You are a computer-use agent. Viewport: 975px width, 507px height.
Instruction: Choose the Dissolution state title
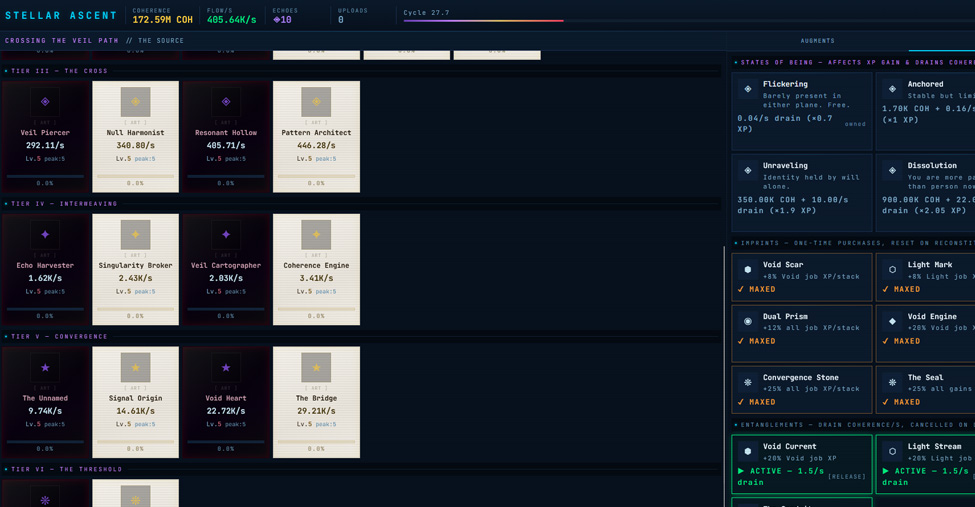coord(932,165)
